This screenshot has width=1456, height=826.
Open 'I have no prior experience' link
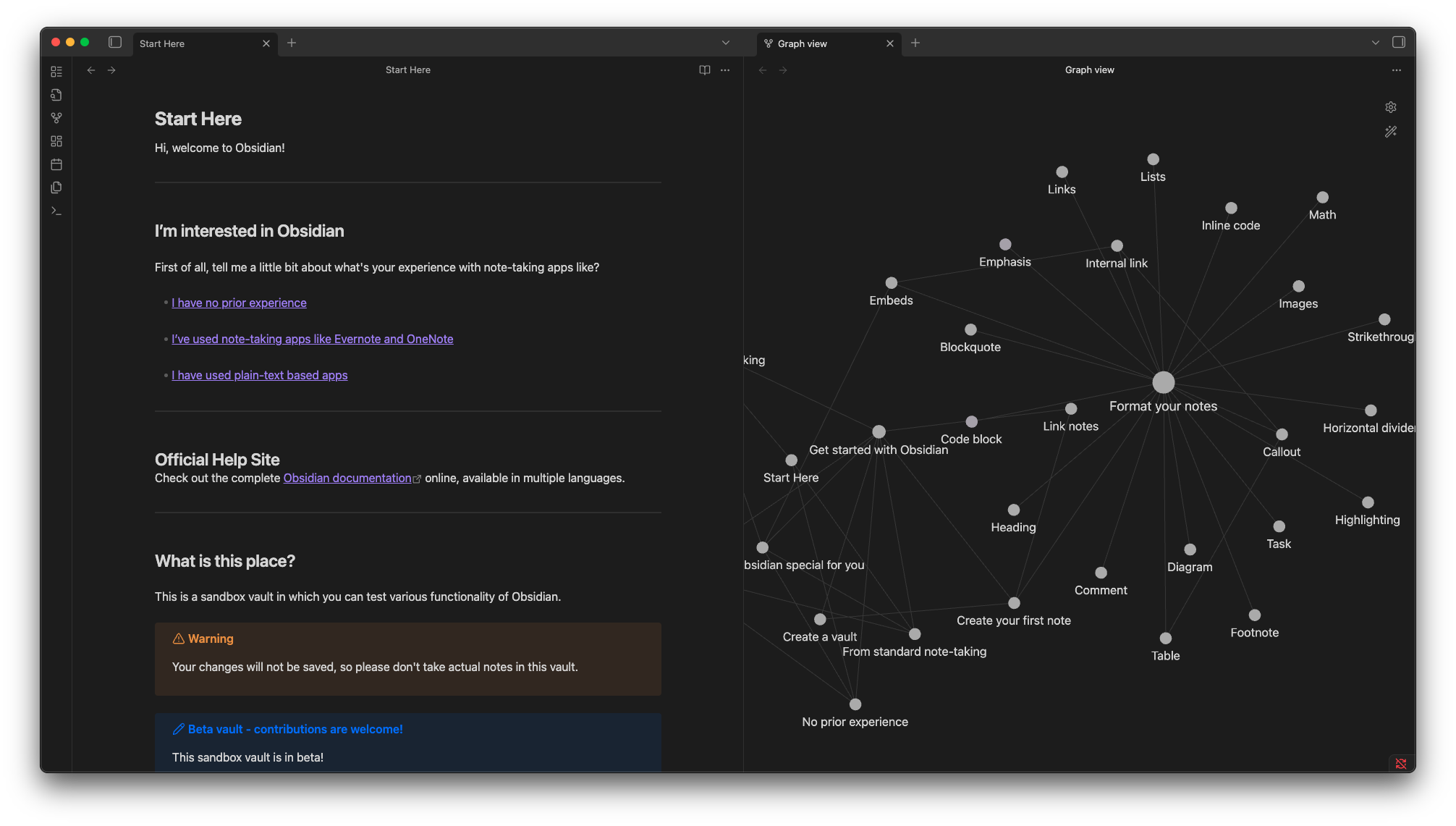click(x=239, y=303)
